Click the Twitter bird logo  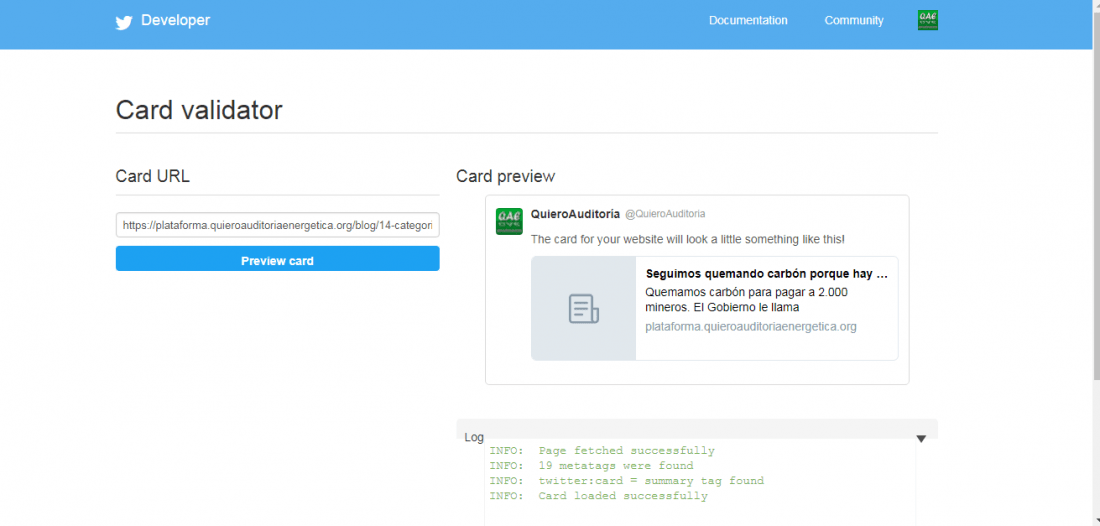(x=124, y=22)
